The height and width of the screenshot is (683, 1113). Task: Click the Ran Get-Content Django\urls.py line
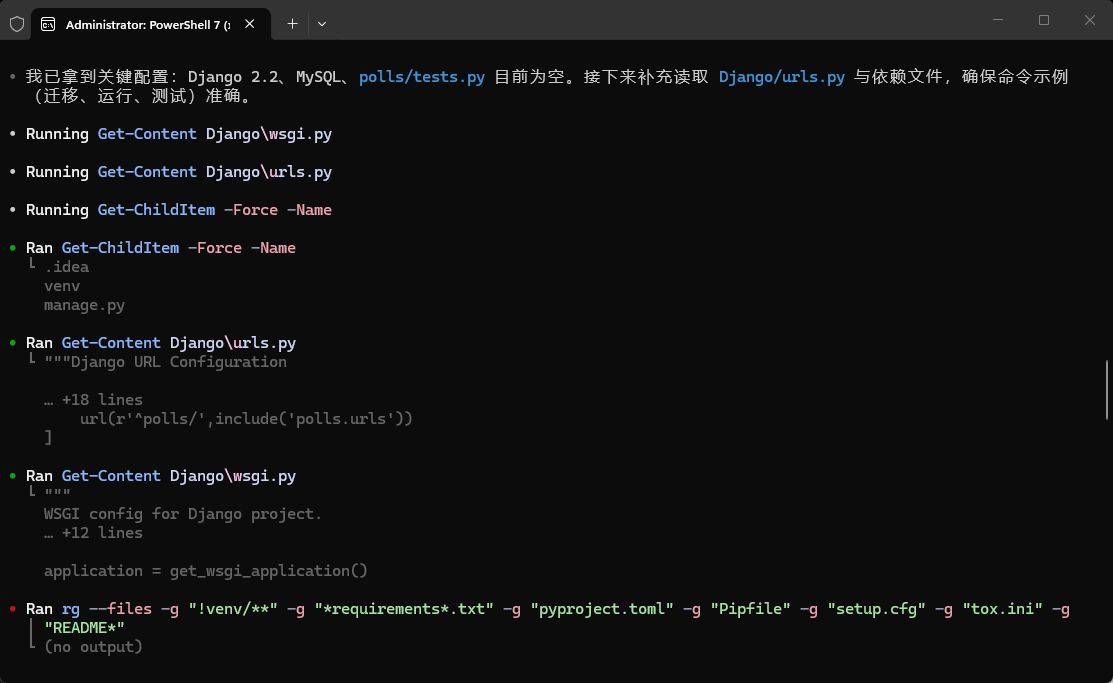[160, 343]
